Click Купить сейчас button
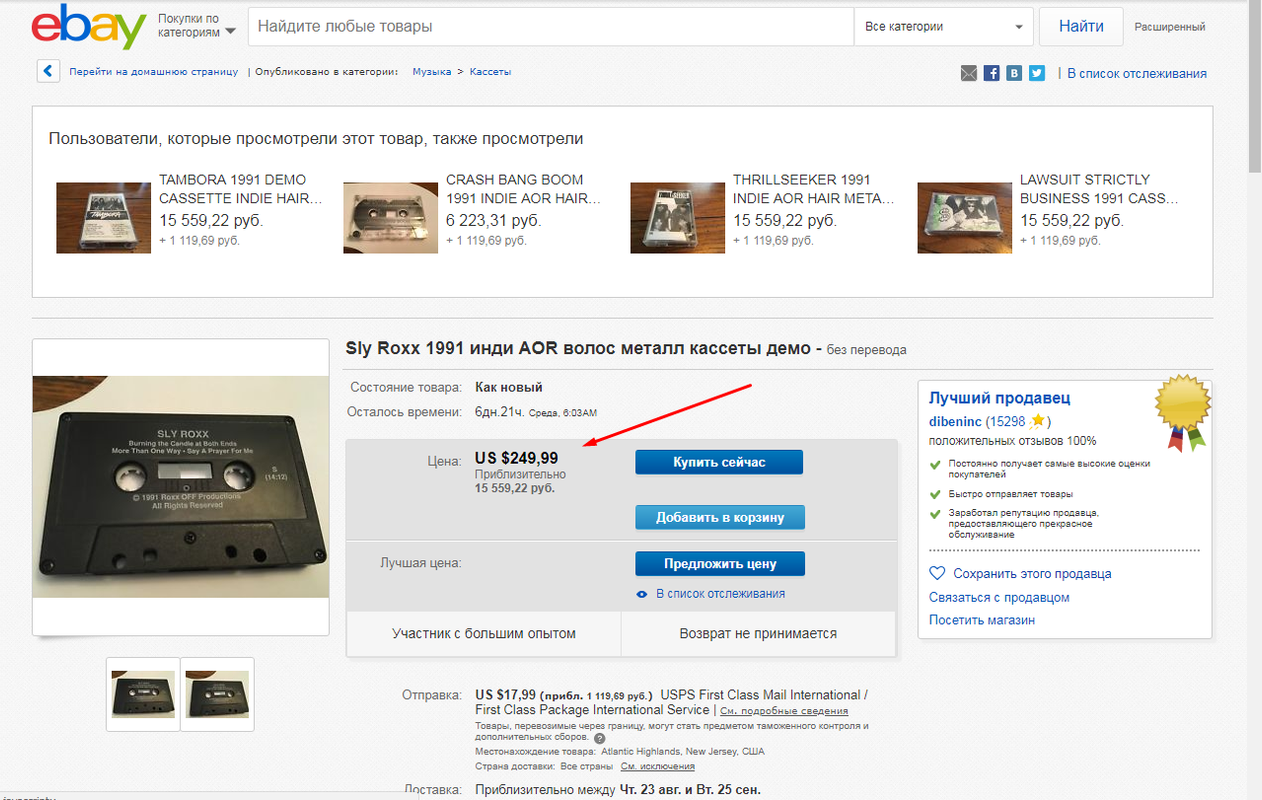1262x800 pixels. [x=719, y=462]
